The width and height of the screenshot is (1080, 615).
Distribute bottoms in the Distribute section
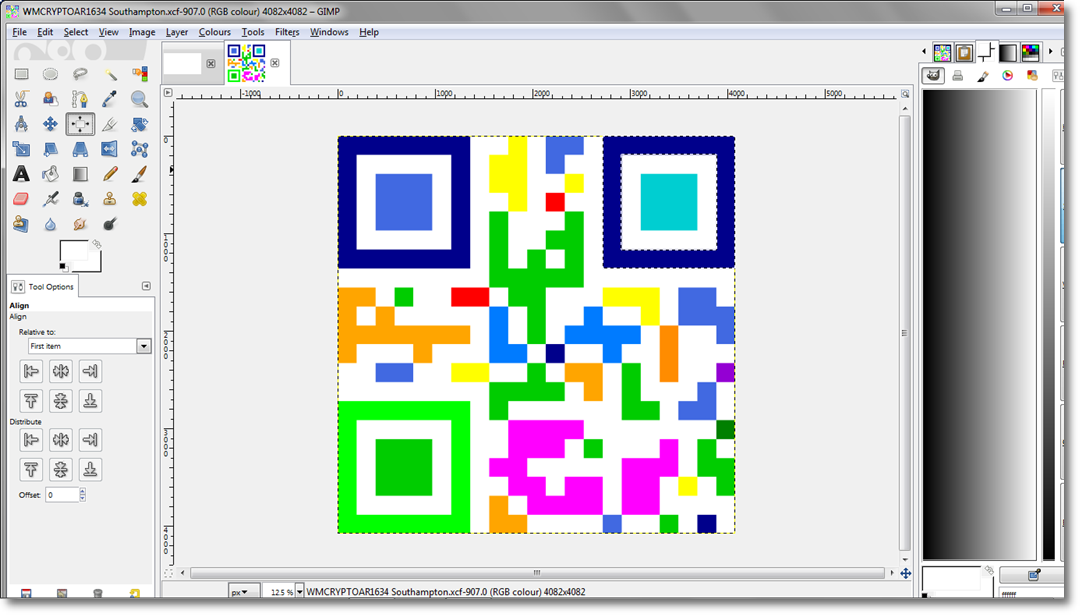pos(90,470)
